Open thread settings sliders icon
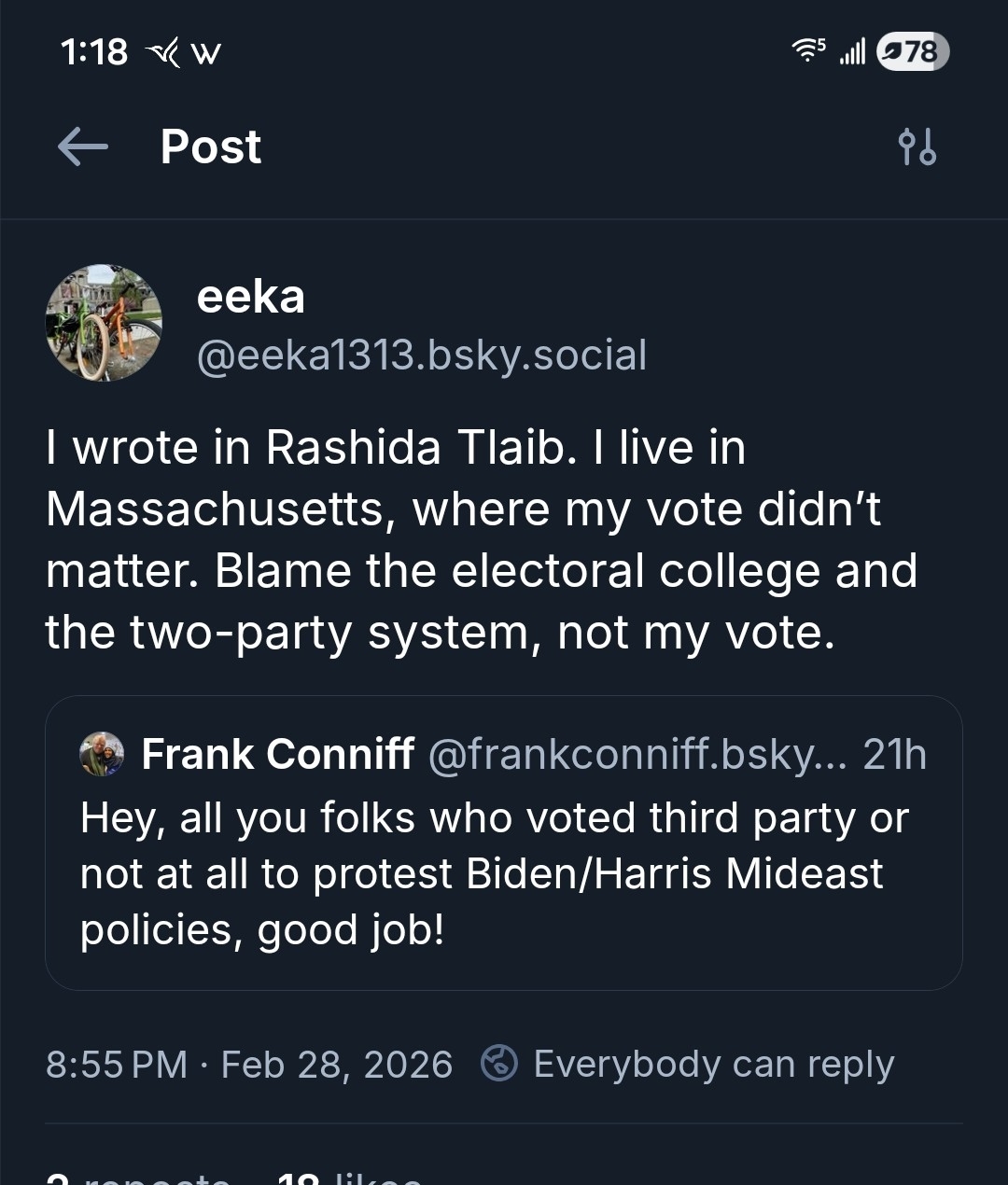1008x1185 pixels. coord(917,147)
